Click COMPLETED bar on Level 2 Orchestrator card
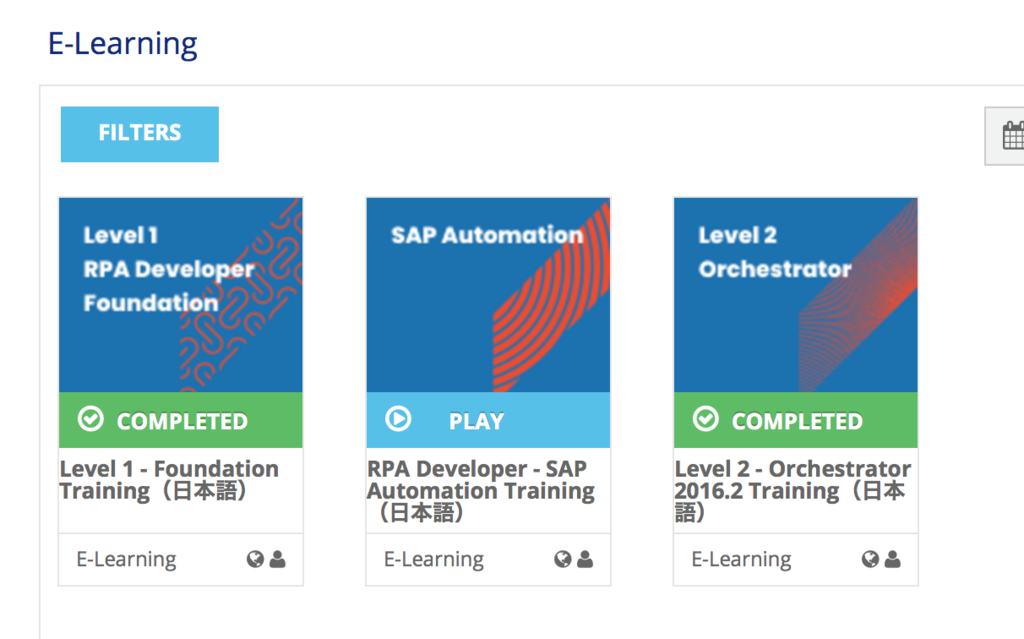Viewport: 1024px width, 639px height. pyautogui.click(x=796, y=420)
